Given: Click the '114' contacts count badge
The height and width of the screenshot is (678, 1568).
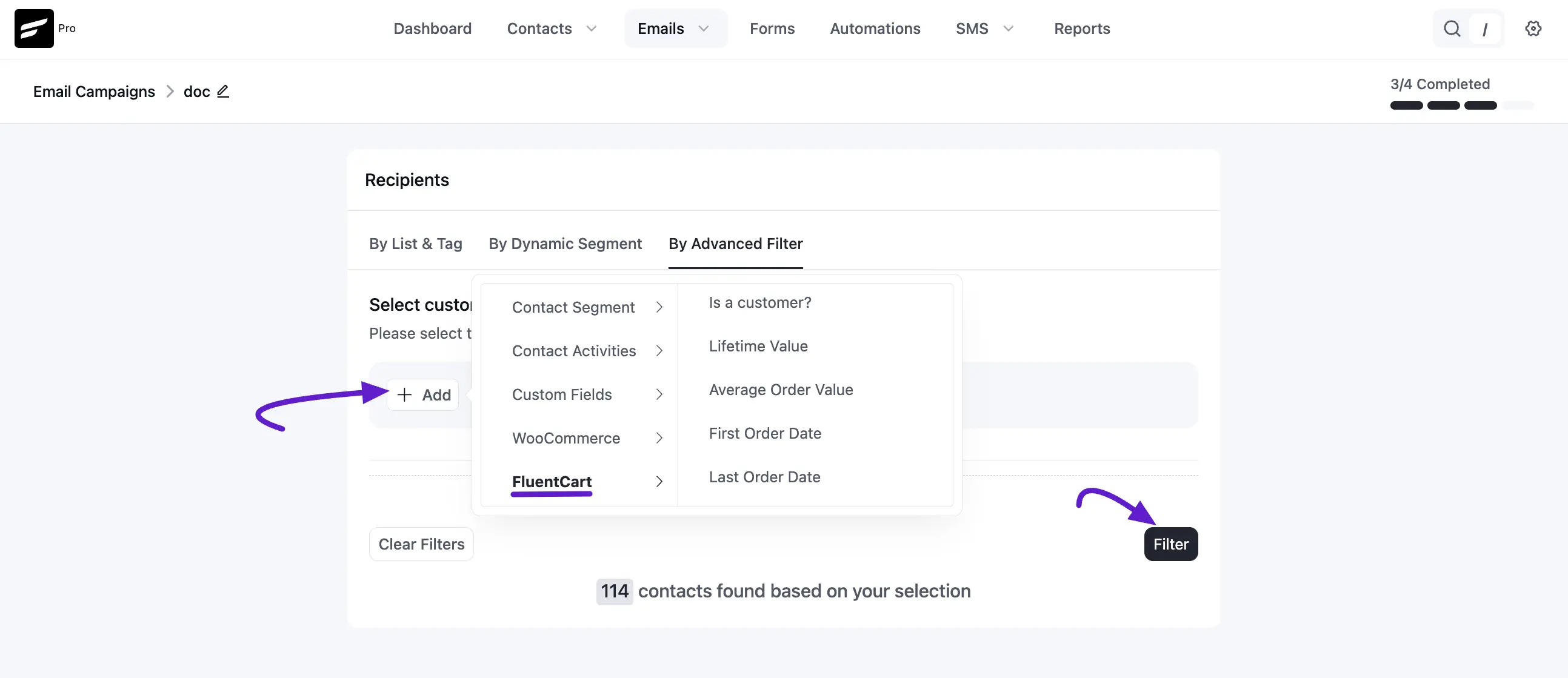Looking at the screenshot, I should click(x=614, y=591).
